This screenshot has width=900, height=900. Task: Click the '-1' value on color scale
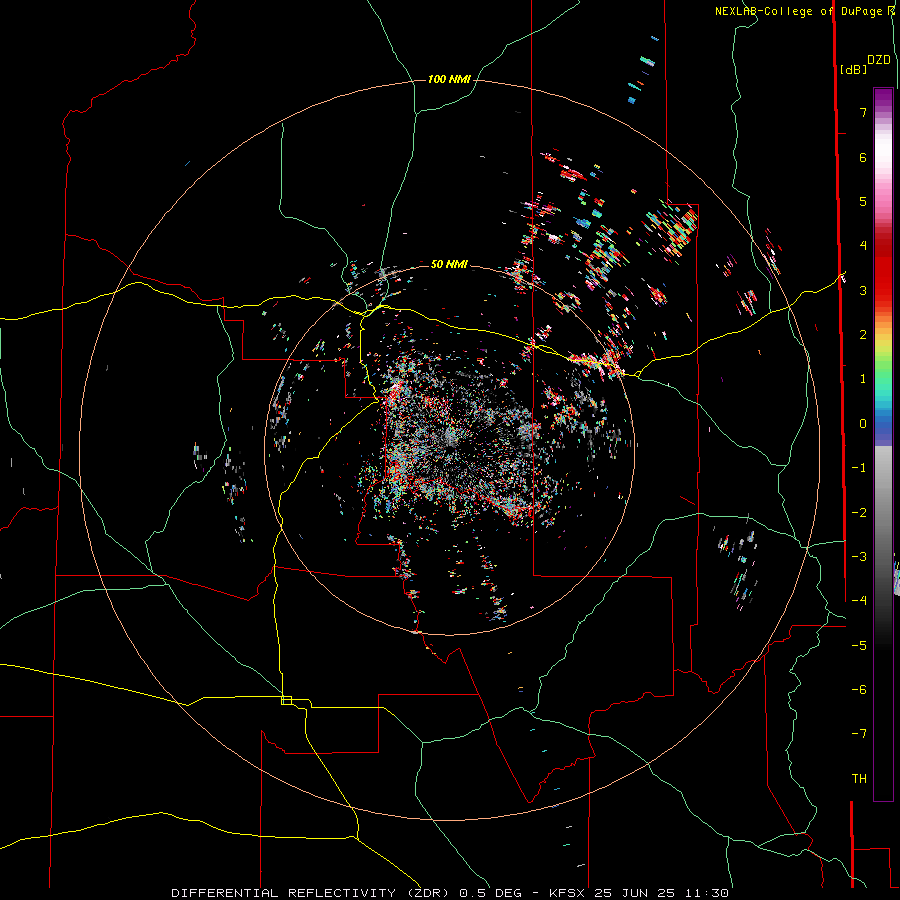pos(859,468)
